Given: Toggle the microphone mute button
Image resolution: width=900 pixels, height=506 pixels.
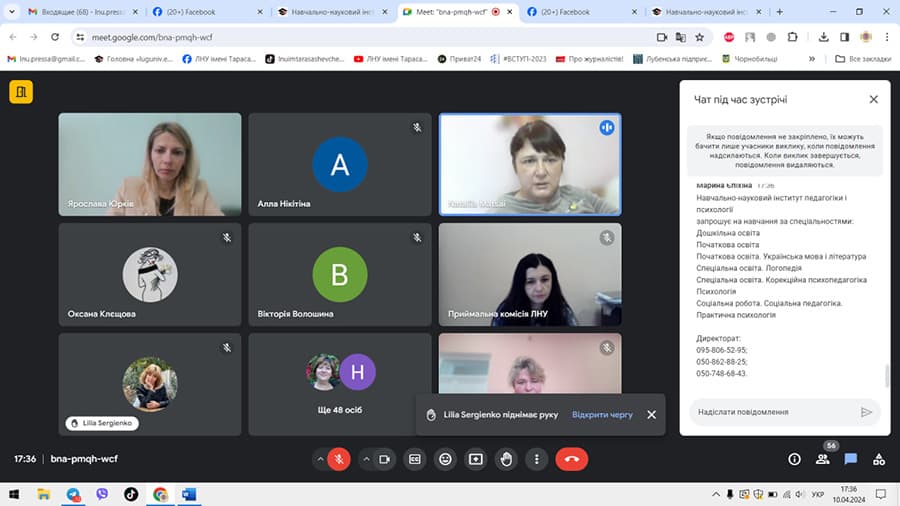Looking at the screenshot, I should (x=339, y=459).
